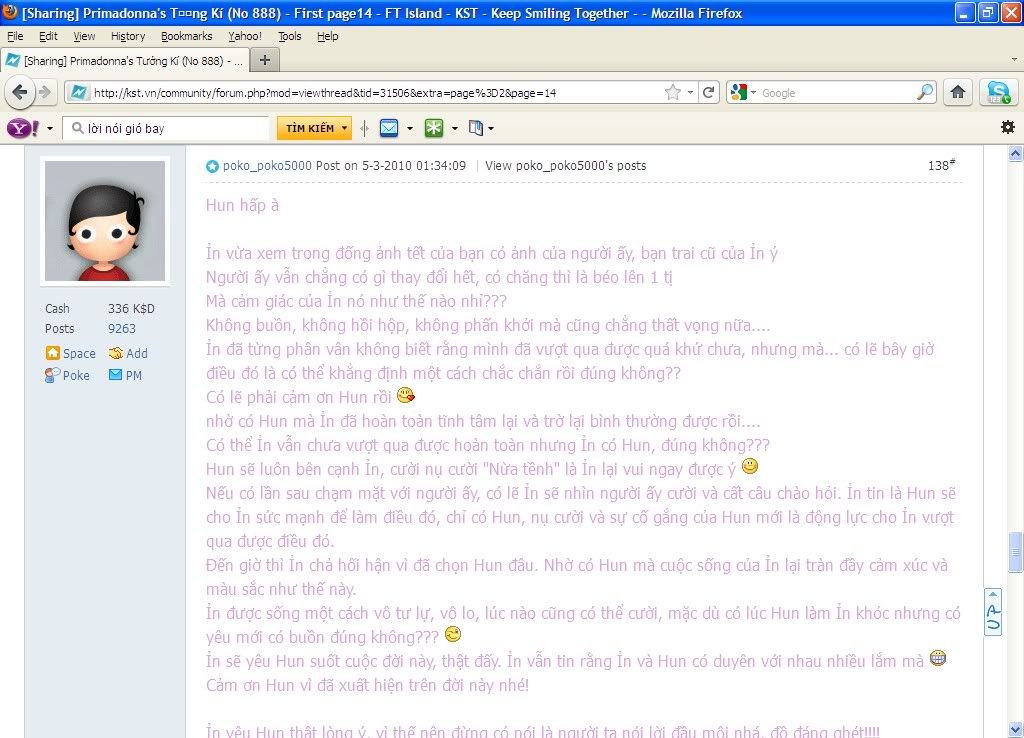This screenshot has height=738, width=1024.
Task: Reload the current page
Action: tap(709, 93)
